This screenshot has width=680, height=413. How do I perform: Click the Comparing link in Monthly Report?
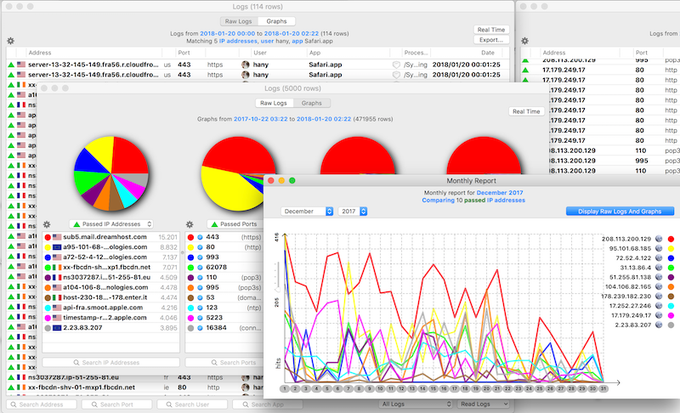pos(438,200)
